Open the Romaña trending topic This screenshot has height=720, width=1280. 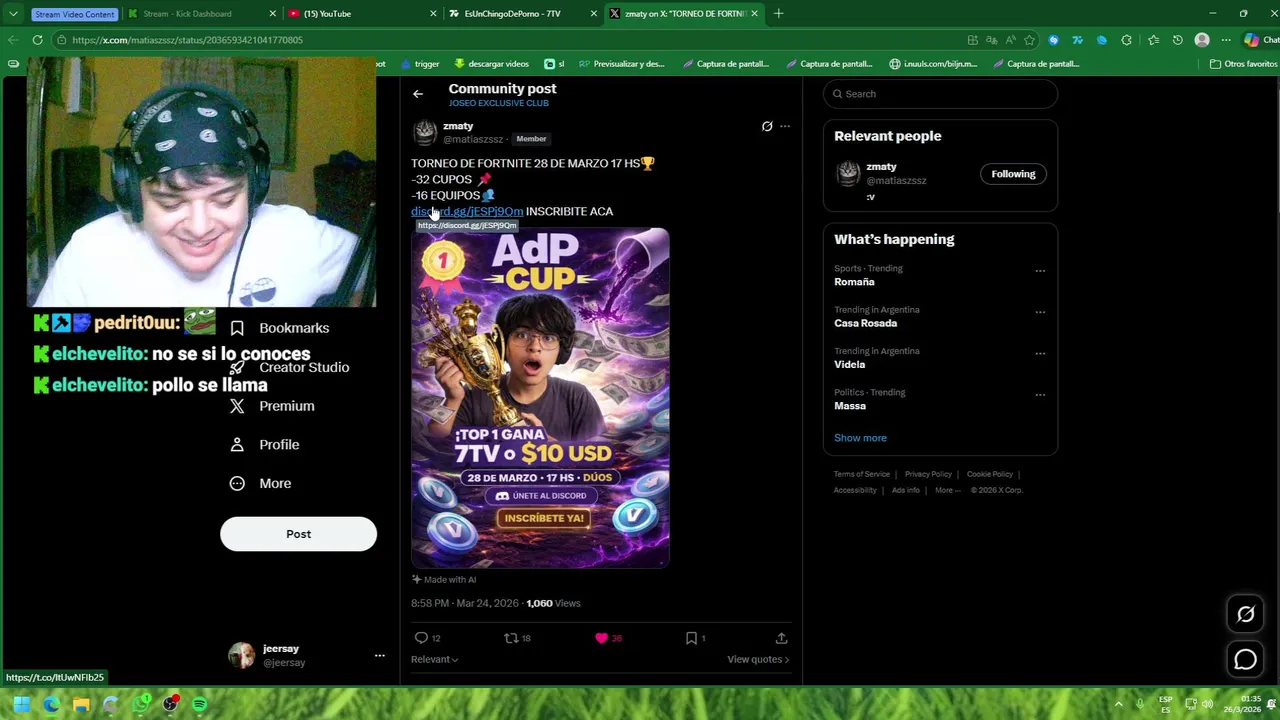click(854, 282)
